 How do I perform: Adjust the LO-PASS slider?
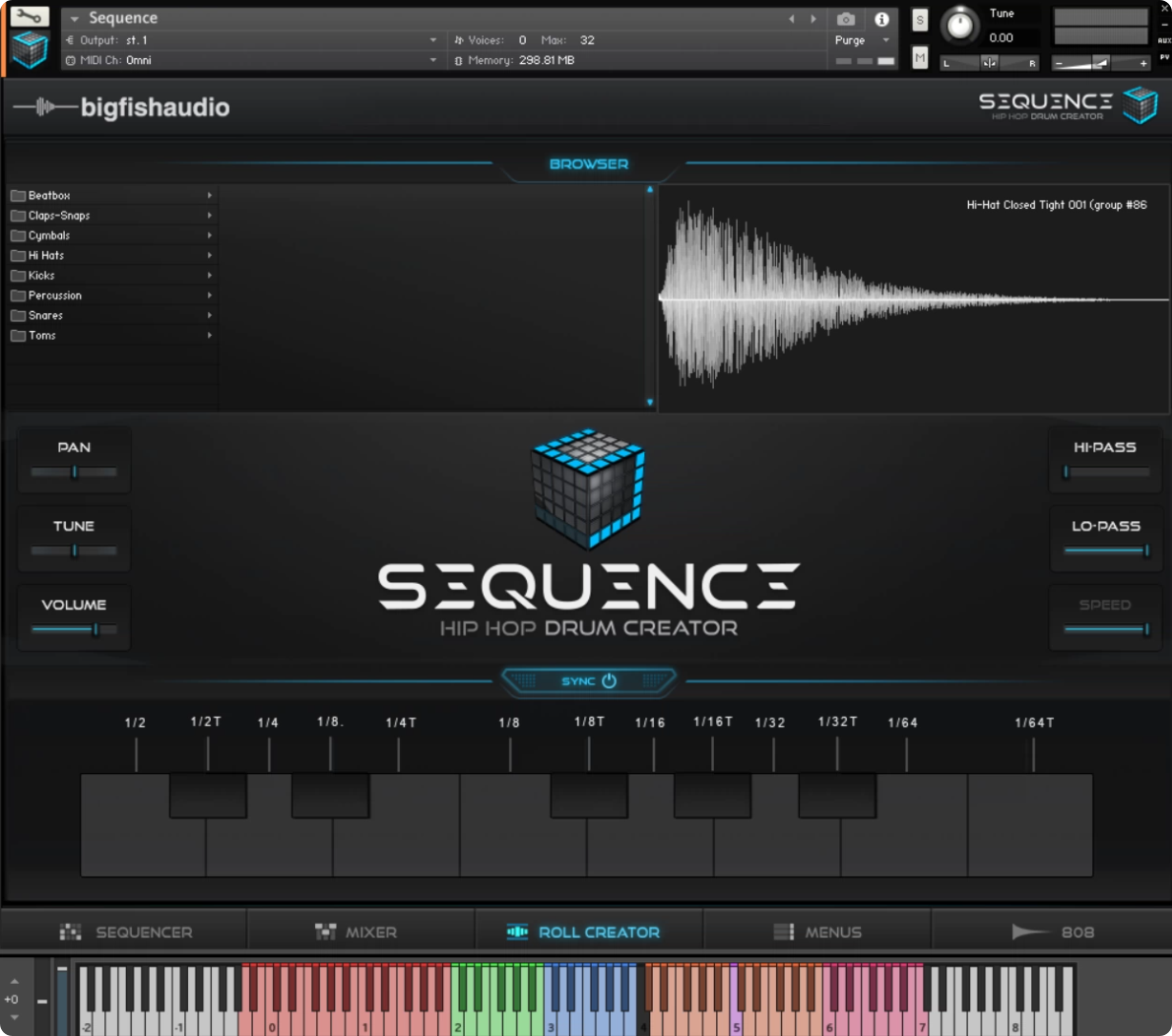[x=1106, y=550]
